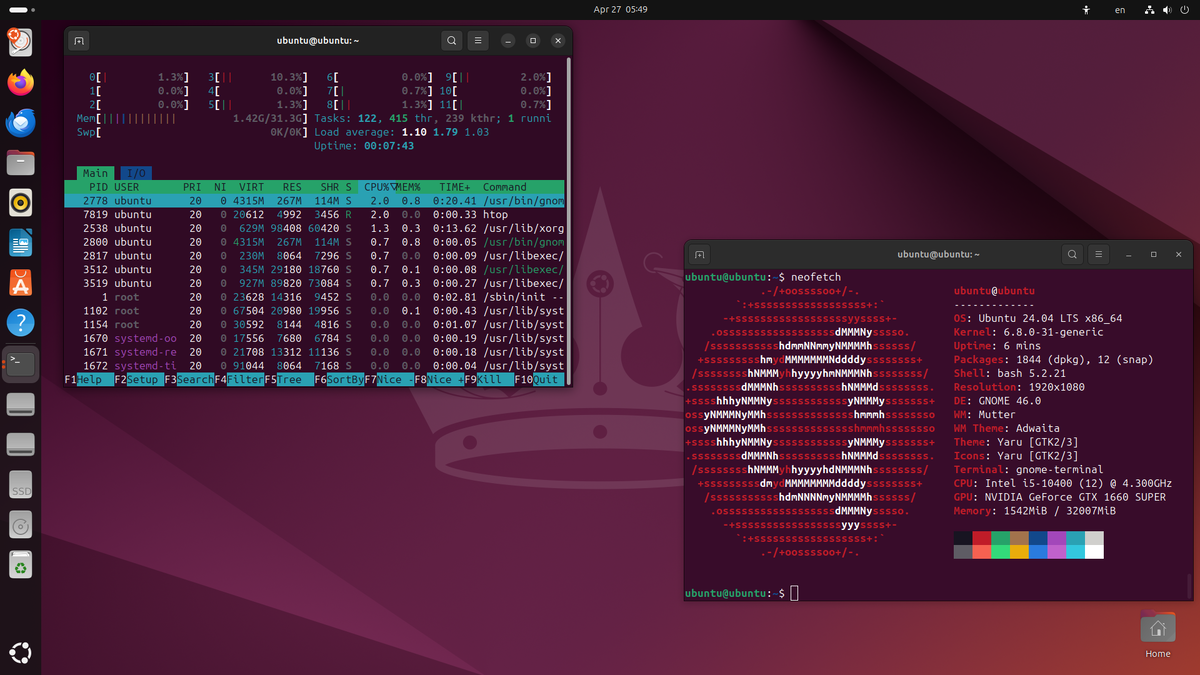Open Rhythmbox music player from the dock
The width and height of the screenshot is (1200, 675).
click(x=22, y=203)
